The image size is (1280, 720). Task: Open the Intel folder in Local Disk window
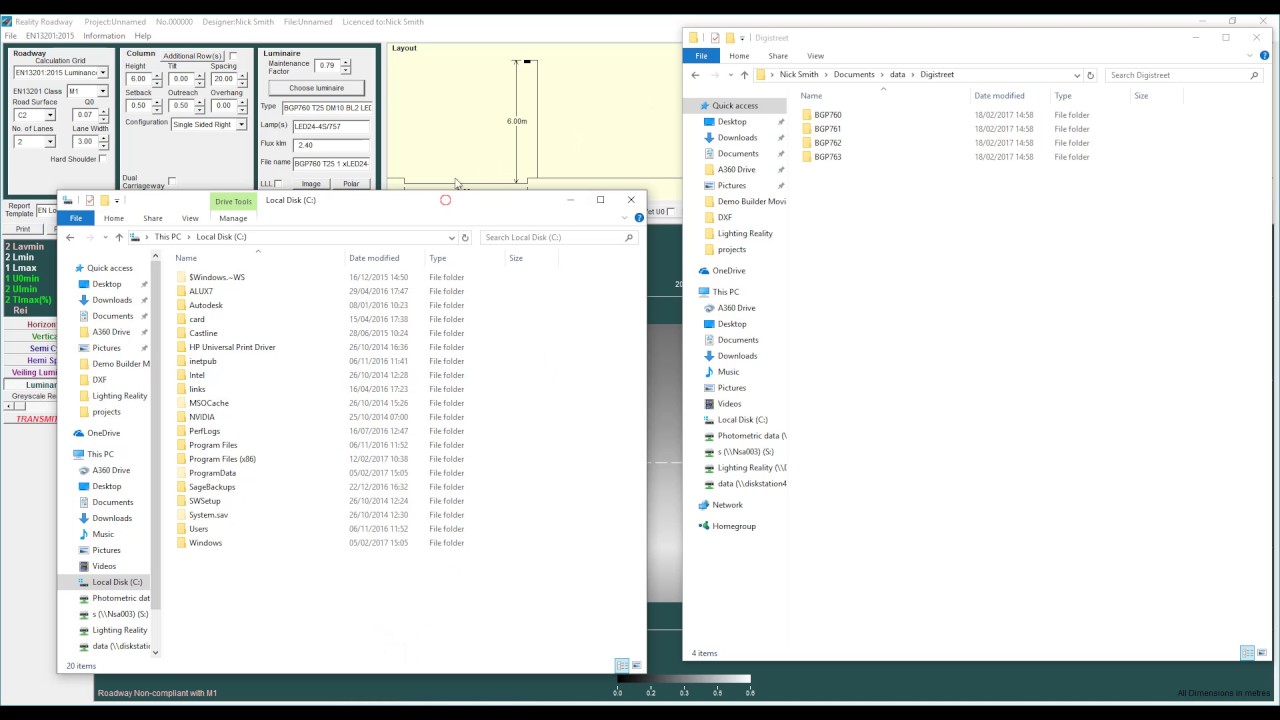tap(197, 375)
